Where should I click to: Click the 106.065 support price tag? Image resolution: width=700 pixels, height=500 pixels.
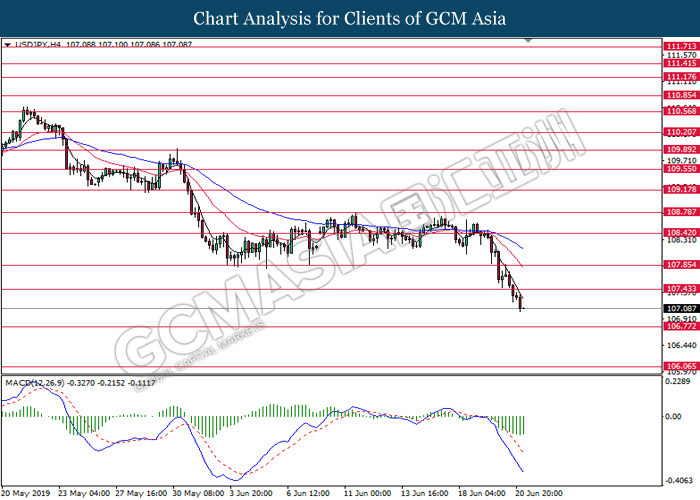click(680, 367)
